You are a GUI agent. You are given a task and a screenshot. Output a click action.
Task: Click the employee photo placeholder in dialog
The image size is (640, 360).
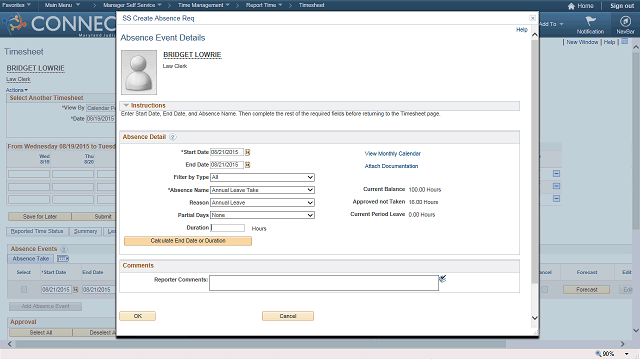(x=139, y=72)
